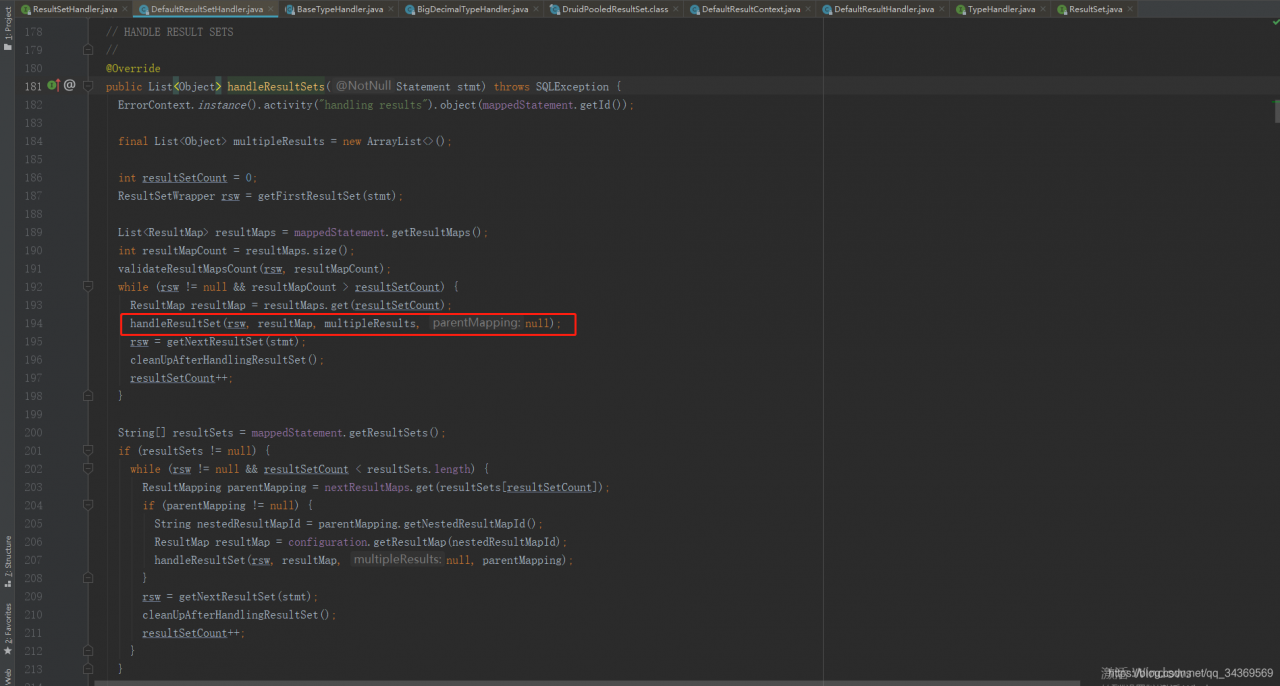Screen dimensions: 1280x686
Task: Click the @Override annotation
Action: coord(133,69)
